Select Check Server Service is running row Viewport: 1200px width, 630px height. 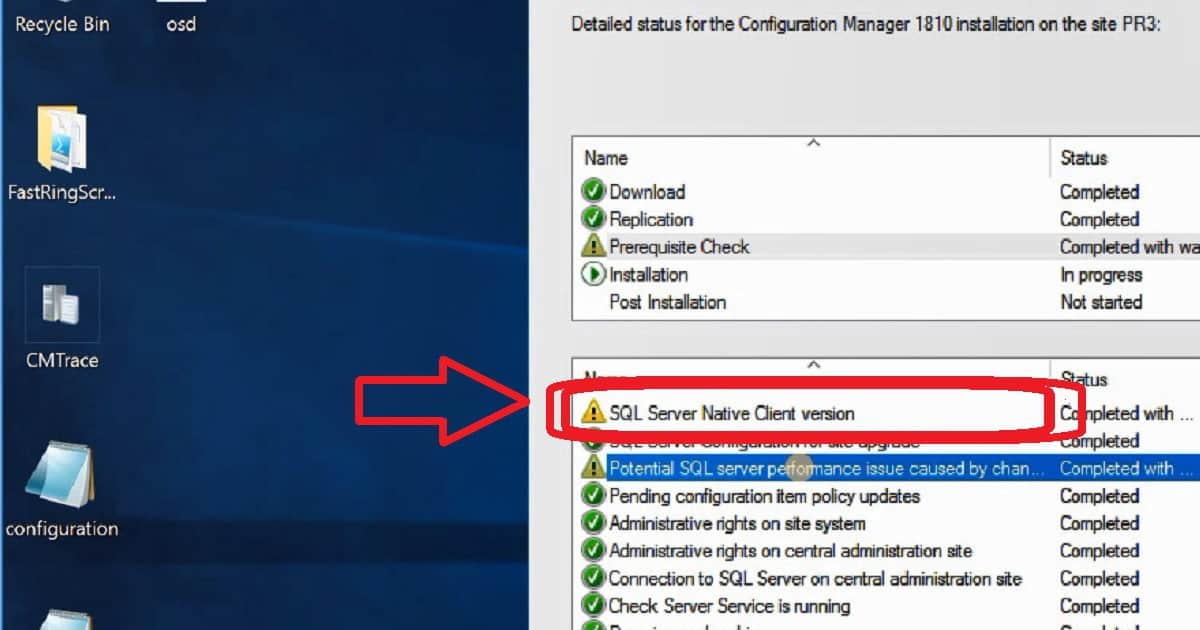pyautogui.click(x=886, y=605)
